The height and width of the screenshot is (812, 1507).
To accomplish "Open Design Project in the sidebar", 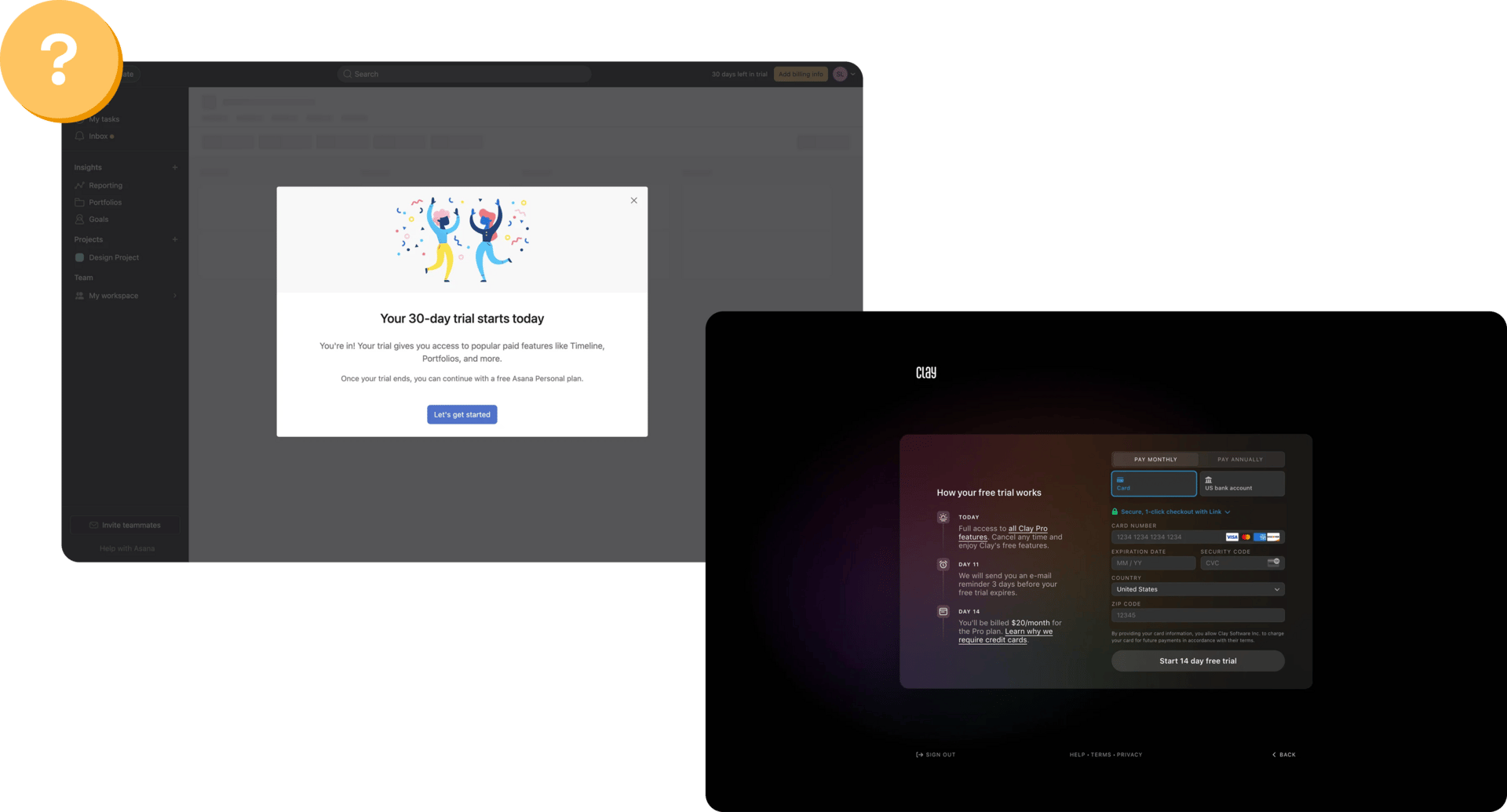I will (x=113, y=257).
